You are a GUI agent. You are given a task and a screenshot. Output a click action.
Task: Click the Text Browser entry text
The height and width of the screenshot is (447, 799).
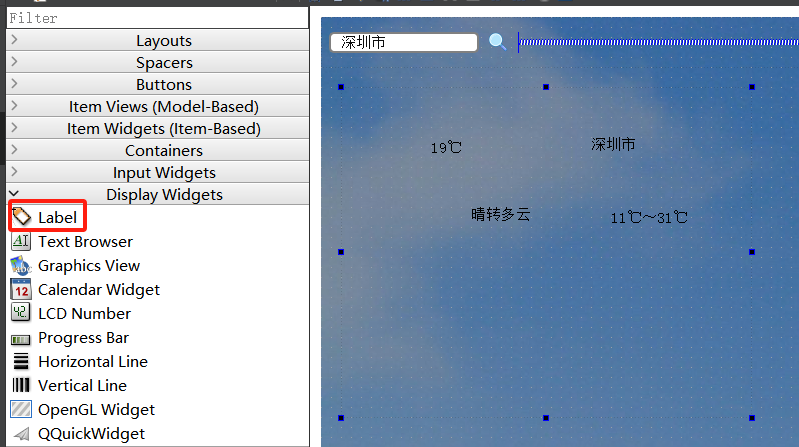tap(85, 241)
